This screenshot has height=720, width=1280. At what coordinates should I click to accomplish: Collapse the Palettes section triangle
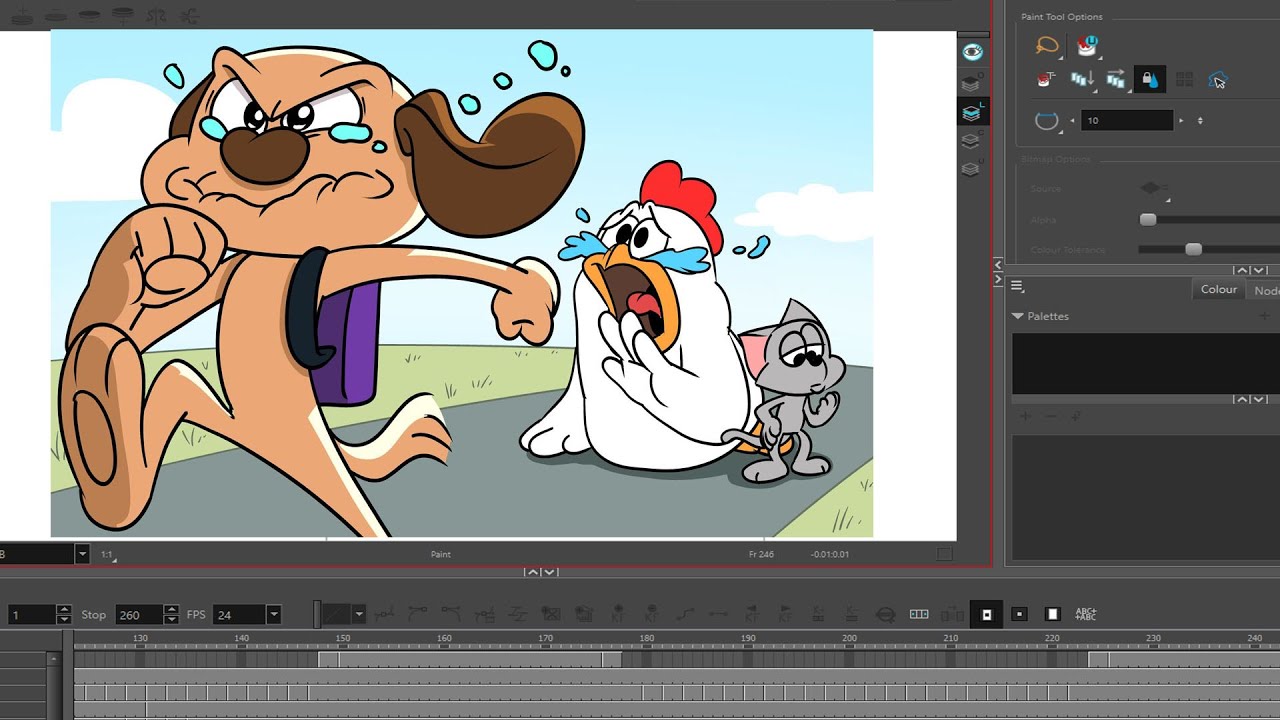[x=1018, y=316]
